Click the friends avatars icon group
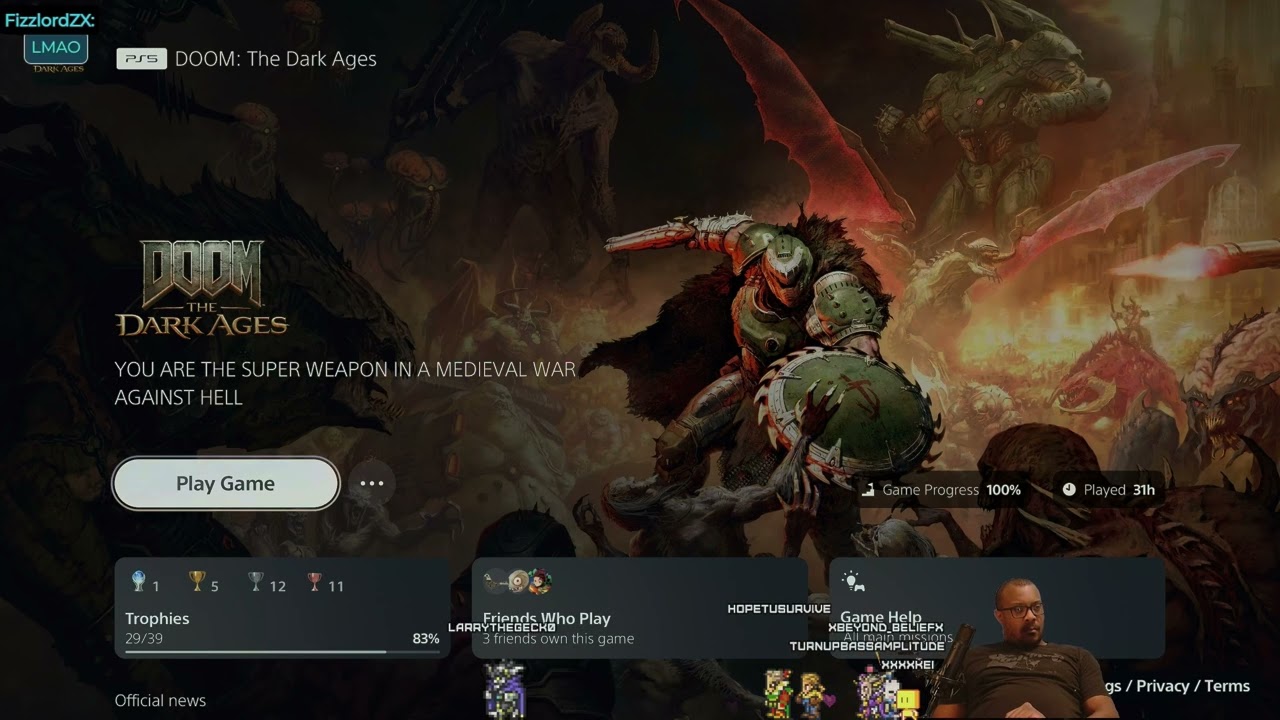The image size is (1280, 720). pos(517,581)
